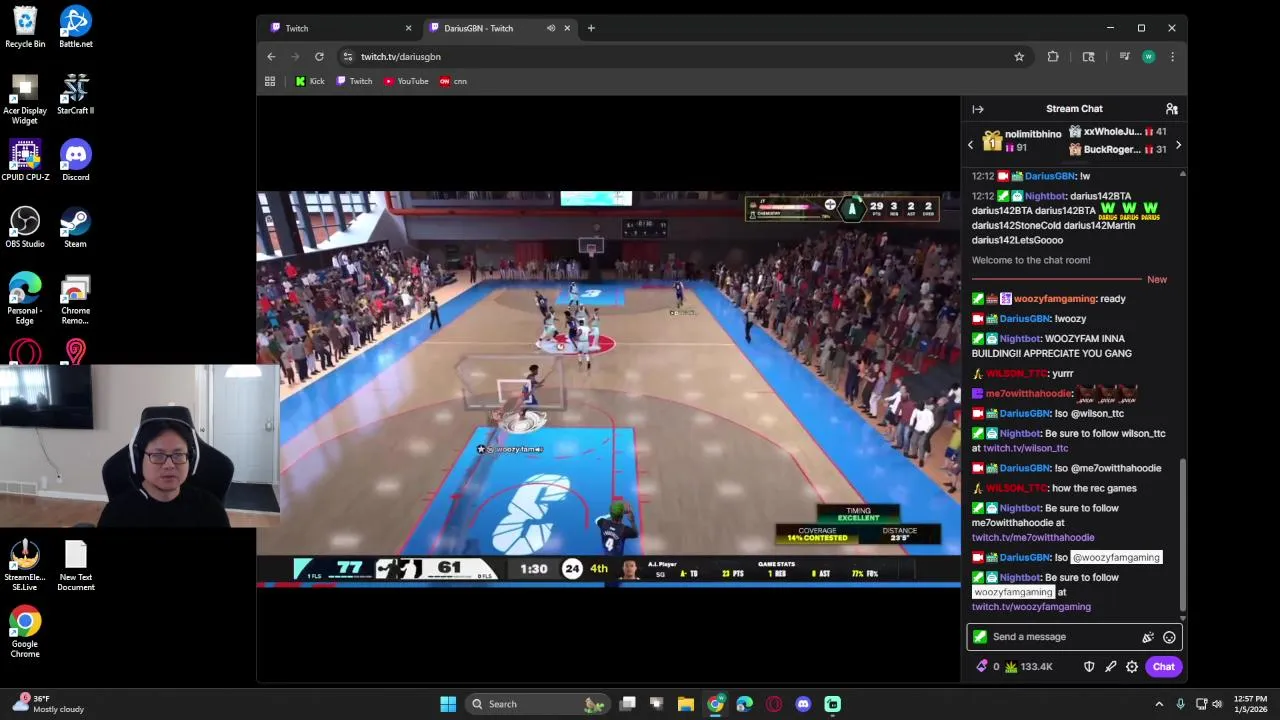Bookmark this page with the star

tap(1019, 57)
